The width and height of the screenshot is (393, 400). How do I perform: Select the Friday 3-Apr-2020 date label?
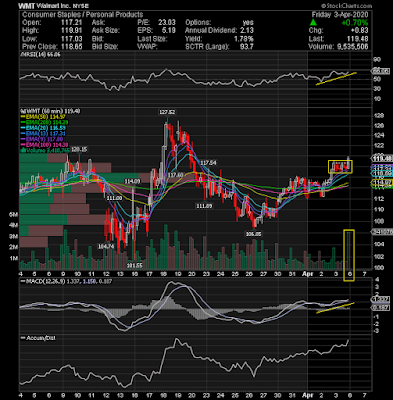(x=340, y=15)
